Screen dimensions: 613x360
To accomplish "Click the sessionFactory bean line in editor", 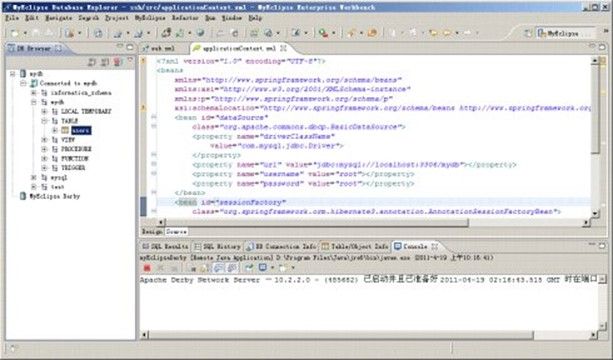I will (x=231, y=202).
